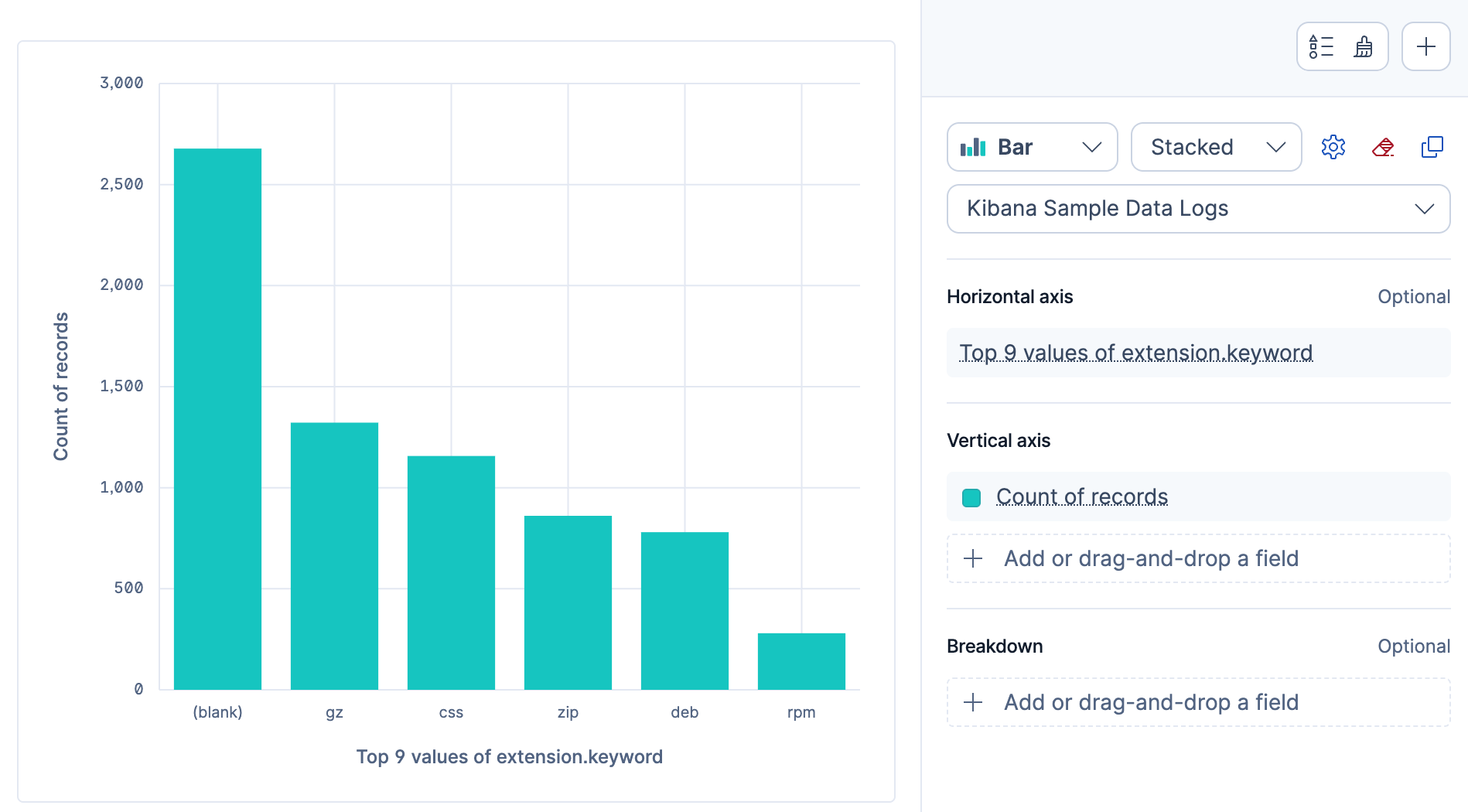Open Kibana Sample Data Logs data view dropdown
This screenshot has width=1468, height=812.
point(1198,209)
